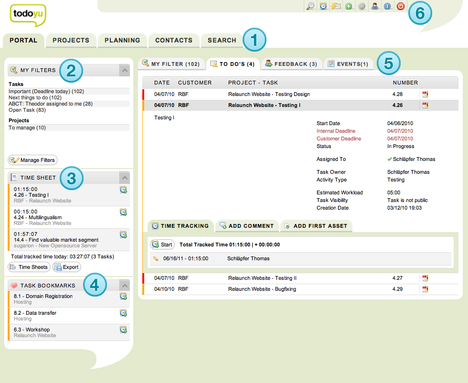This screenshot has height=383, width=468.
Task: Click the green plus create icon
Action: (349, 6)
